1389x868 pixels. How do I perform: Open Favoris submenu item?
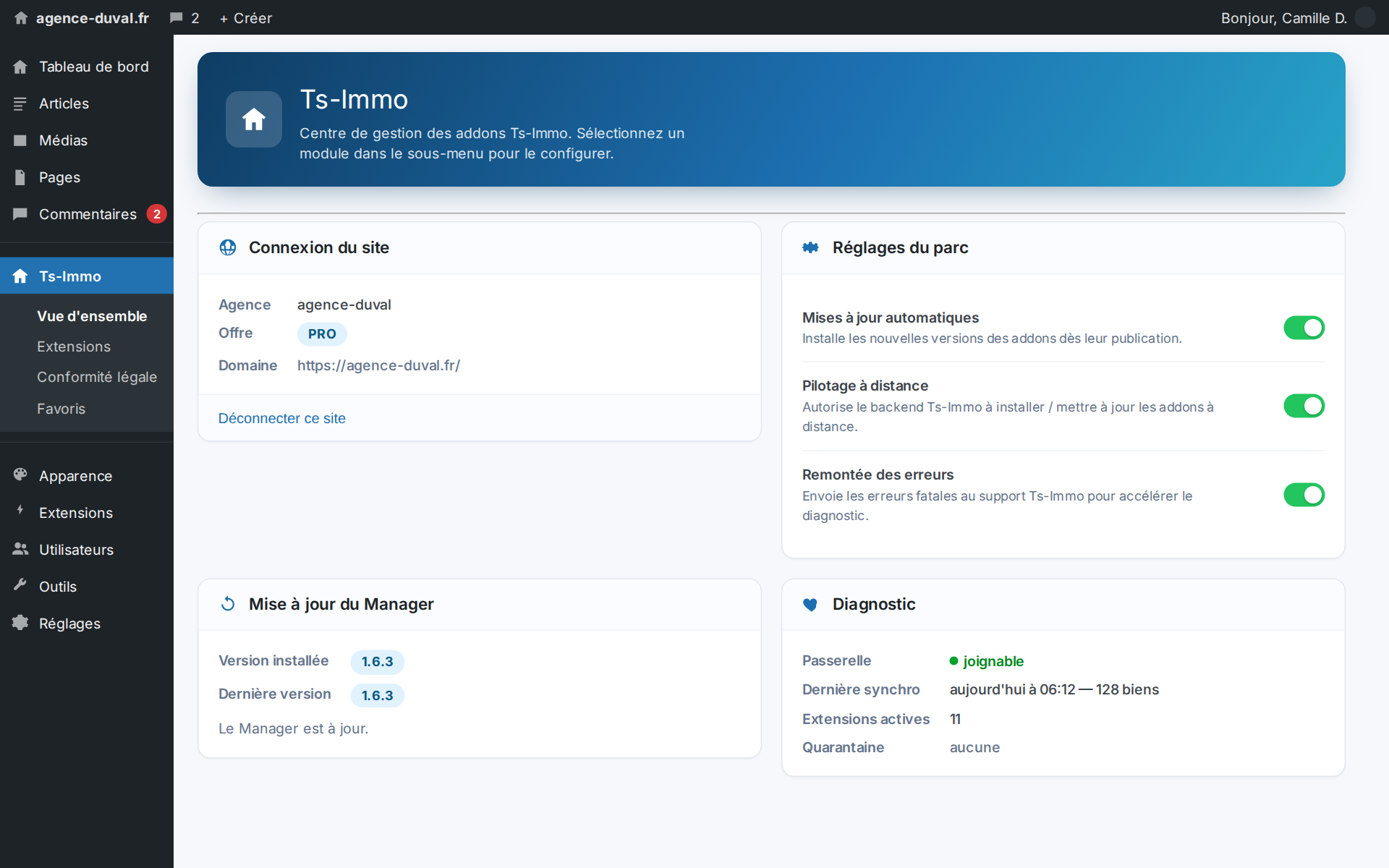point(61,409)
